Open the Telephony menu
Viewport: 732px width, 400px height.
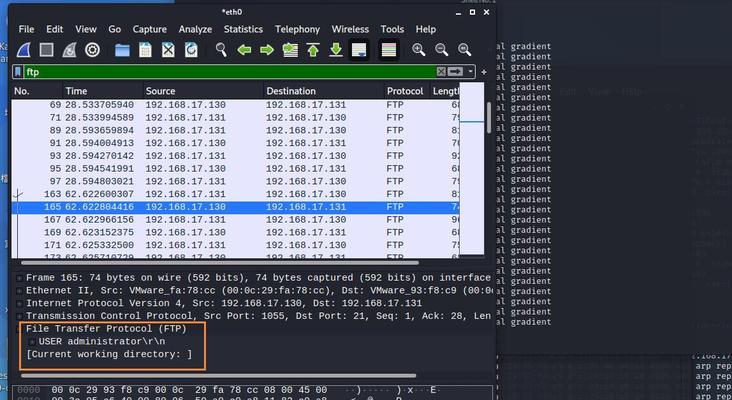click(x=297, y=29)
